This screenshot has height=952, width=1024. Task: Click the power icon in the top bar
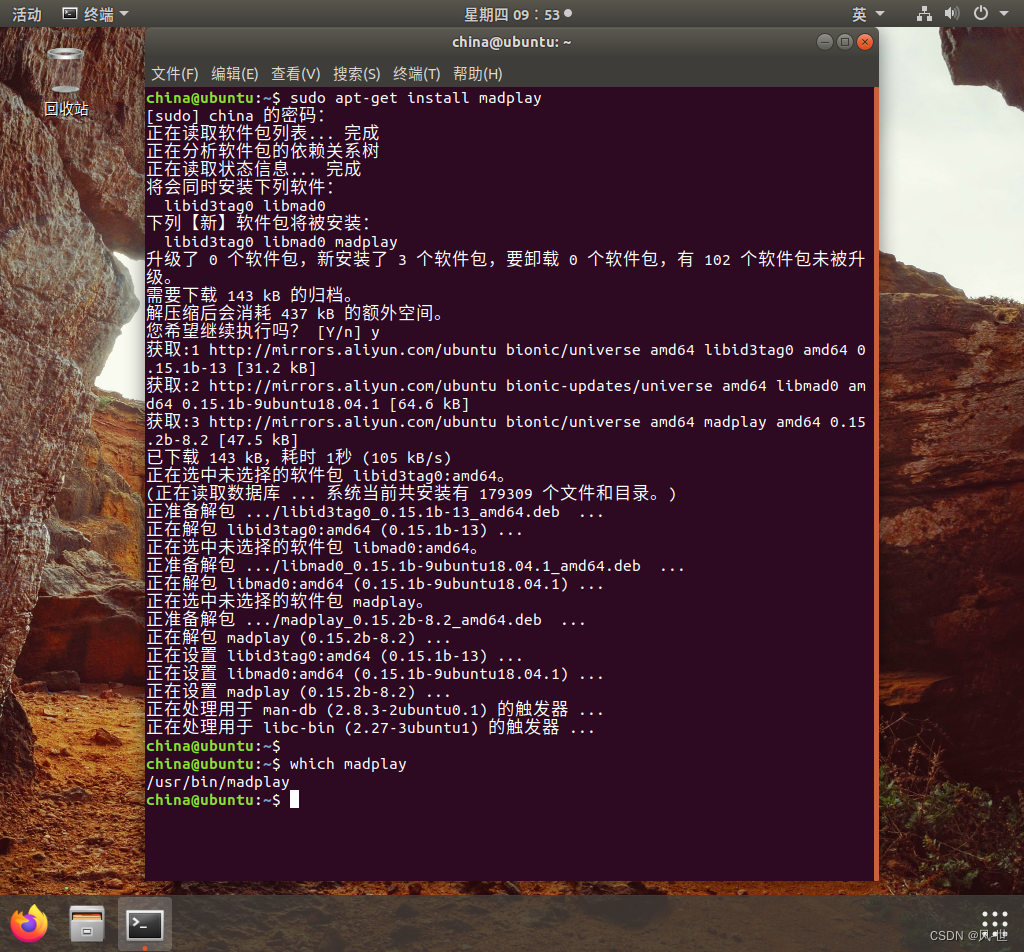click(978, 13)
